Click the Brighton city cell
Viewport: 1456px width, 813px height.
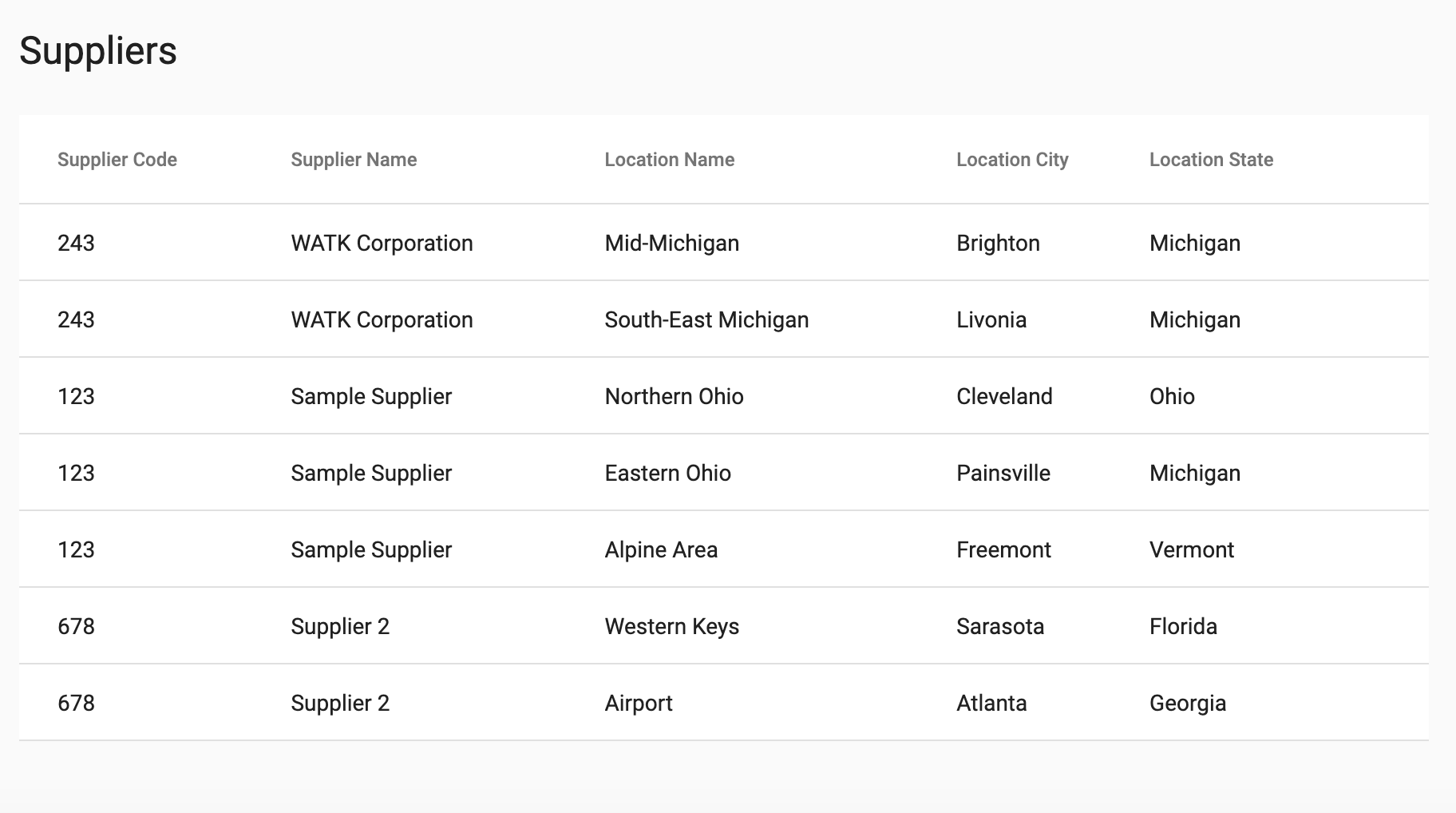point(999,243)
